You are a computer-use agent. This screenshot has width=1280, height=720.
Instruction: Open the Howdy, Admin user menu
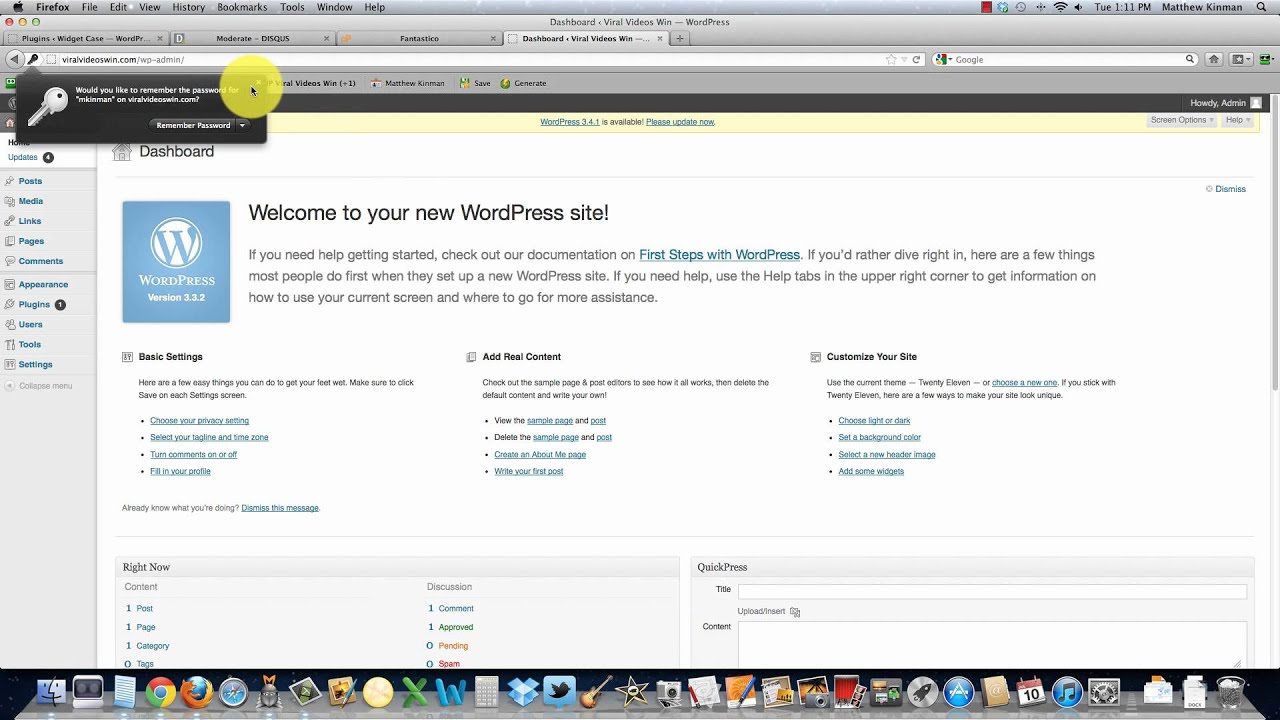pos(1226,103)
